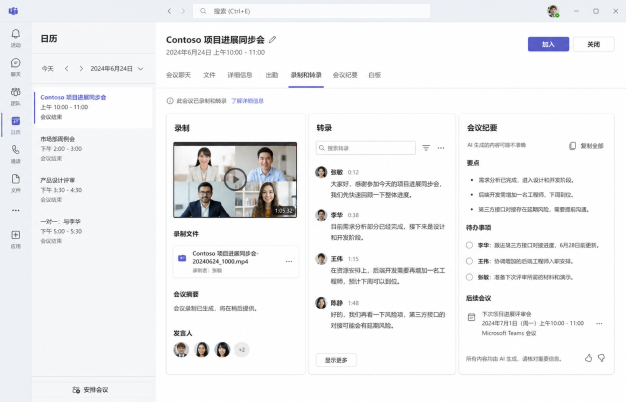
Task: Open recording file Contoso 20240624_1000.mp4
Action: click(x=236, y=261)
